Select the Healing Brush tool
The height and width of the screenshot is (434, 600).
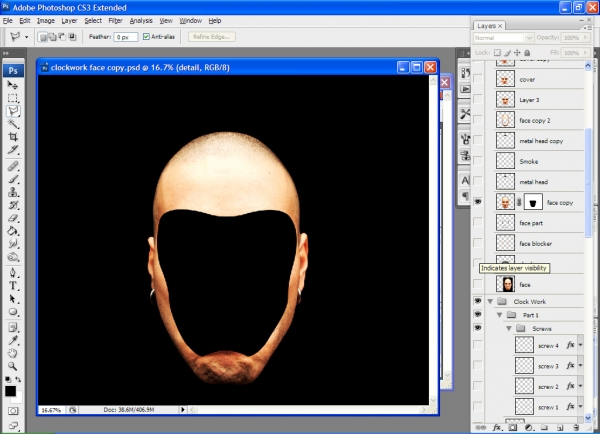13,166
